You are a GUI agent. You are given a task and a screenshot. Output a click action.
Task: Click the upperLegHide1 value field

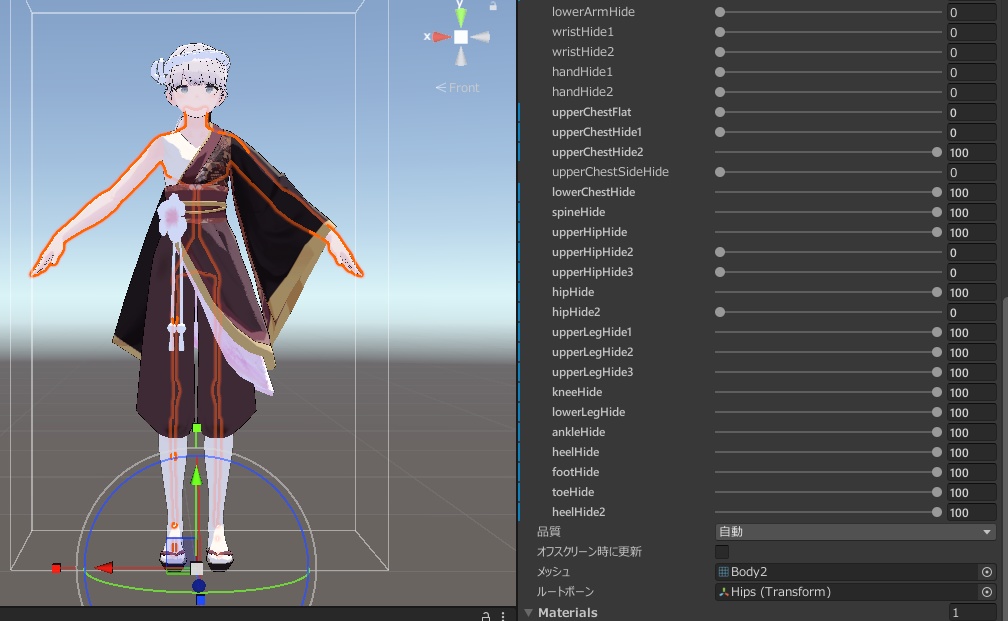click(972, 332)
